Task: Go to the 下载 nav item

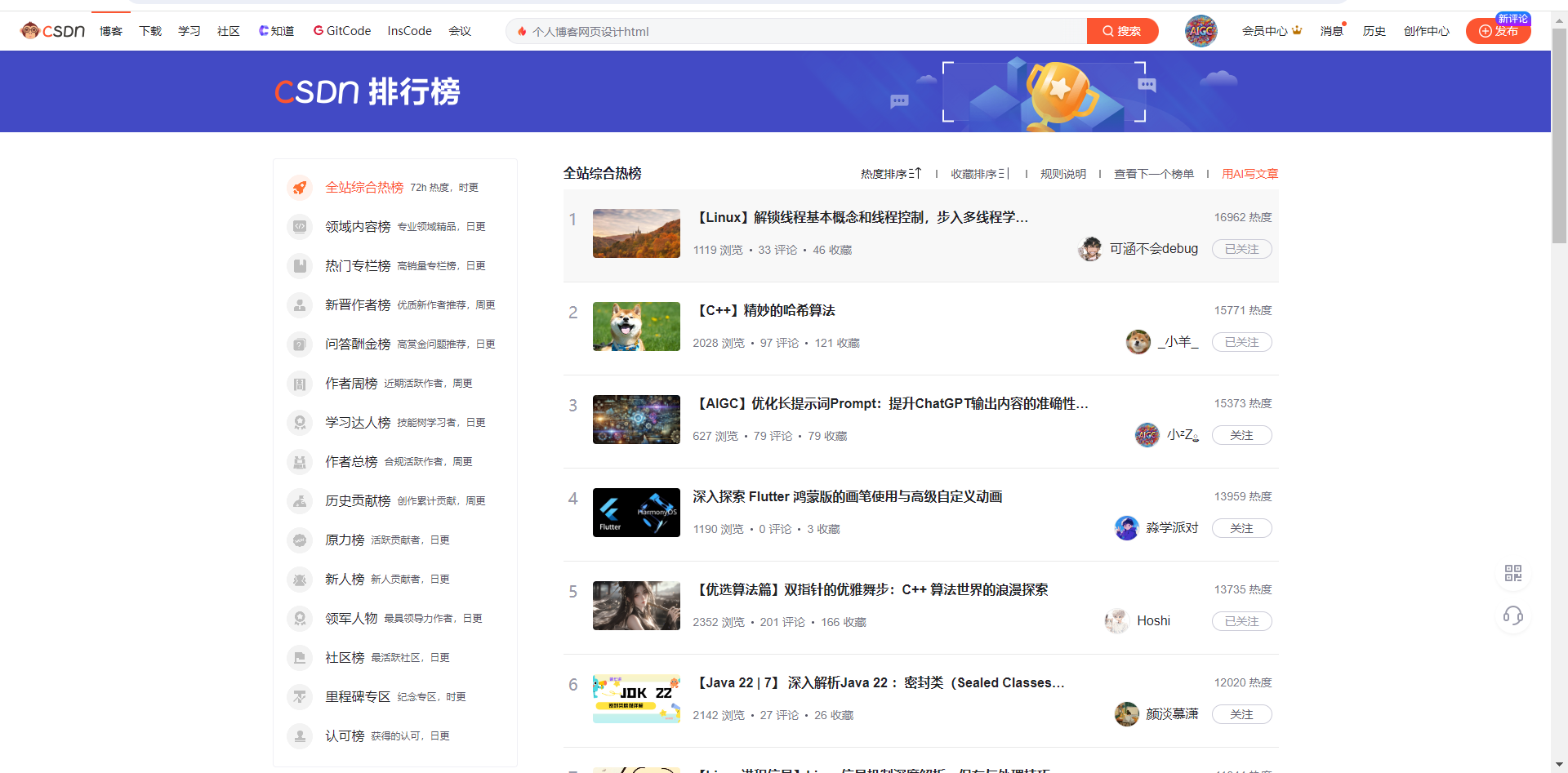Action: 150,31
